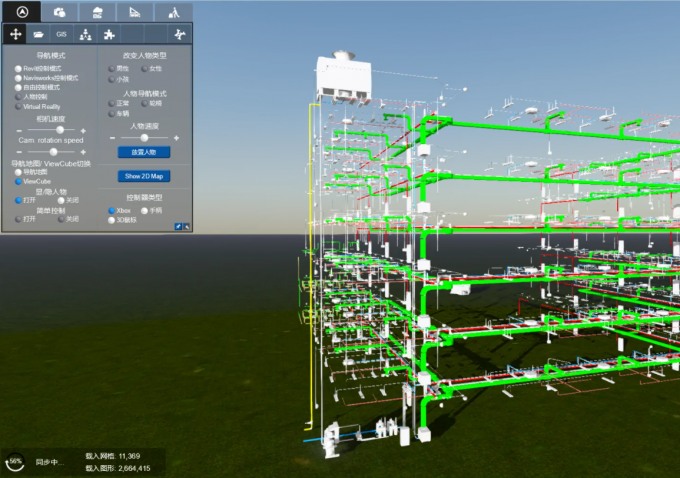
Task: Click the 同步中 status text
Action: tap(49, 462)
